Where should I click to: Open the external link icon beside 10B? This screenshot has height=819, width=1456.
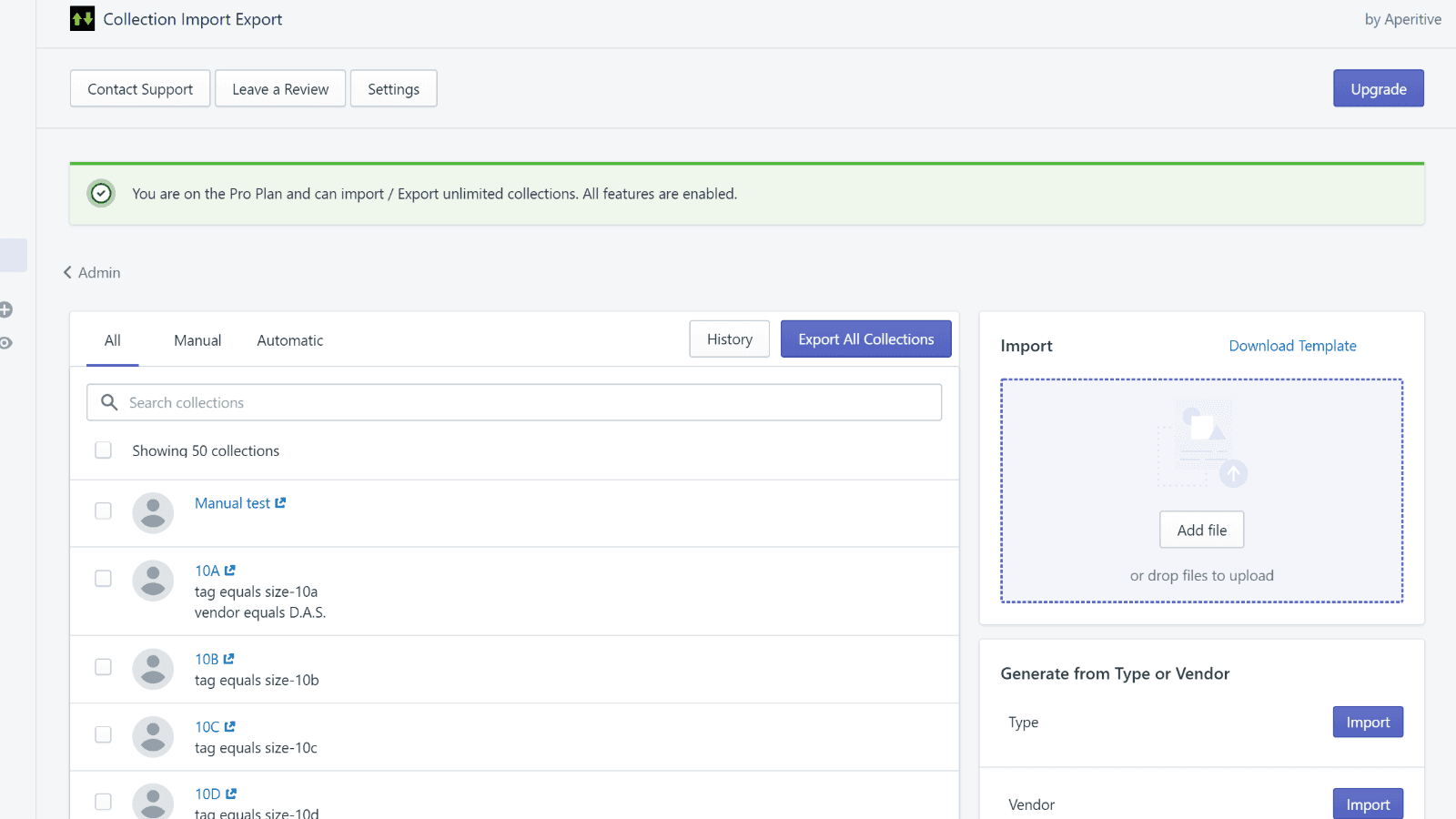coord(228,658)
